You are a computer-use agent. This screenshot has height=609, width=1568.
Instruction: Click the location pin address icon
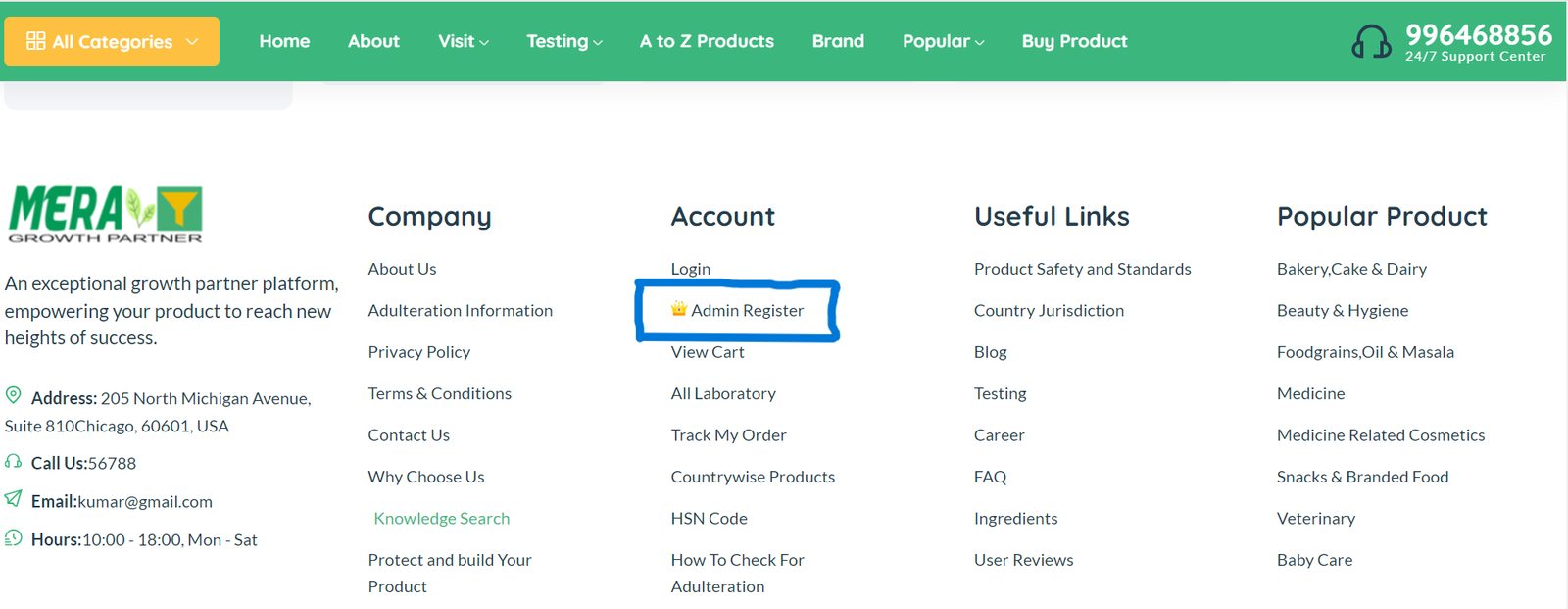[14, 395]
